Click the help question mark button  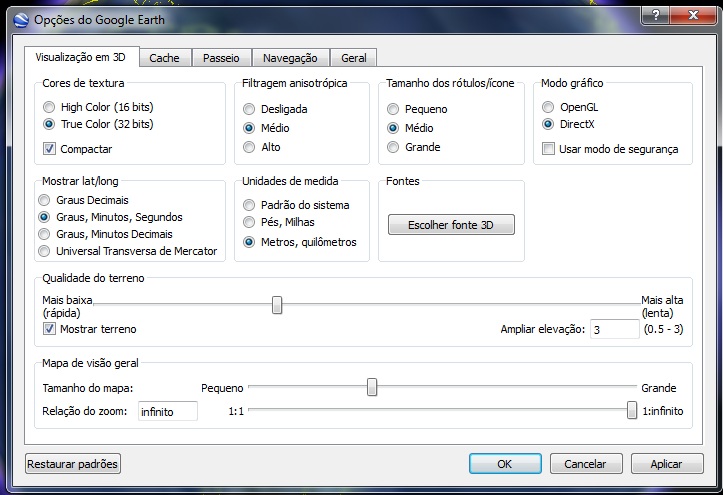click(655, 15)
